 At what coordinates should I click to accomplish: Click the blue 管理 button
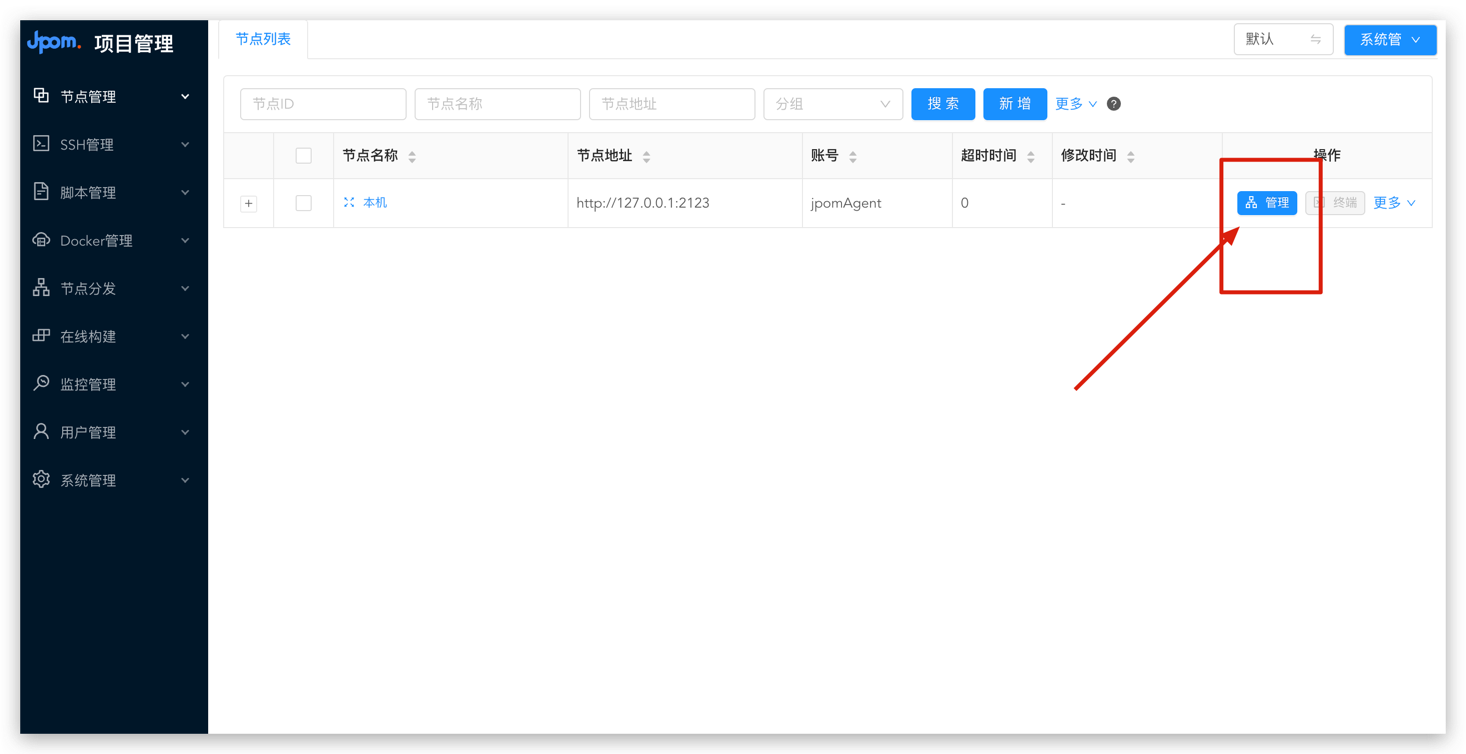pos(1266,203)
